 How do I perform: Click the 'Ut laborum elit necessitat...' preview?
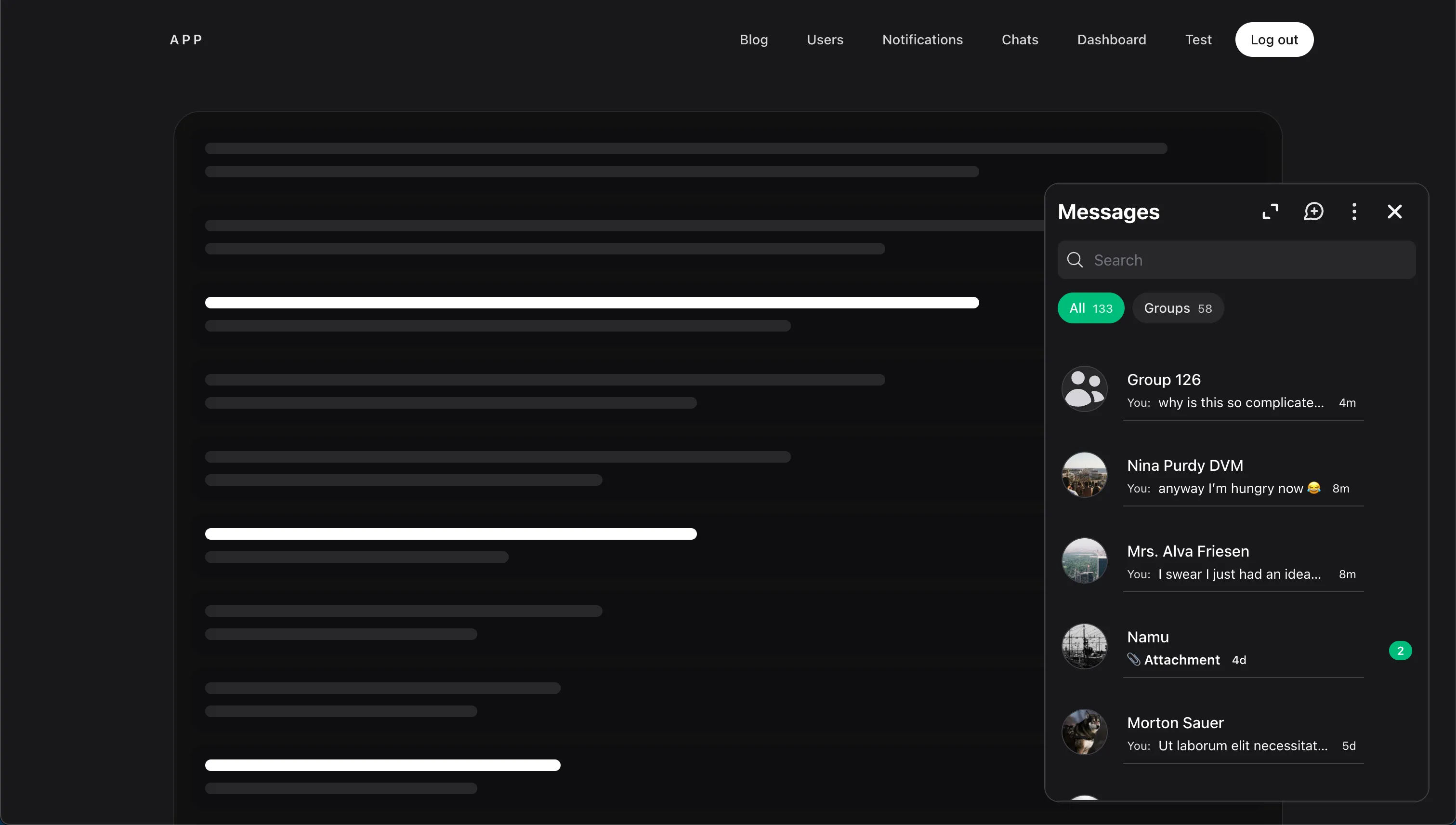(1243, 745)
